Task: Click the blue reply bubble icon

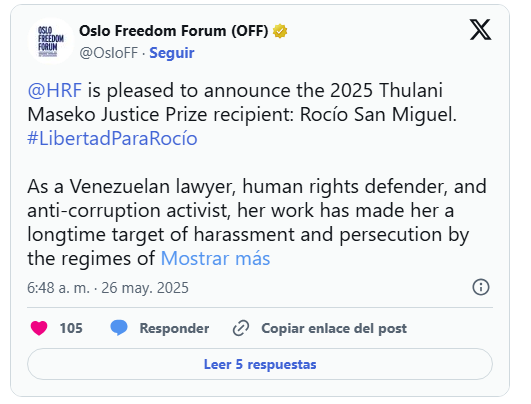Action: coord(119,328)
